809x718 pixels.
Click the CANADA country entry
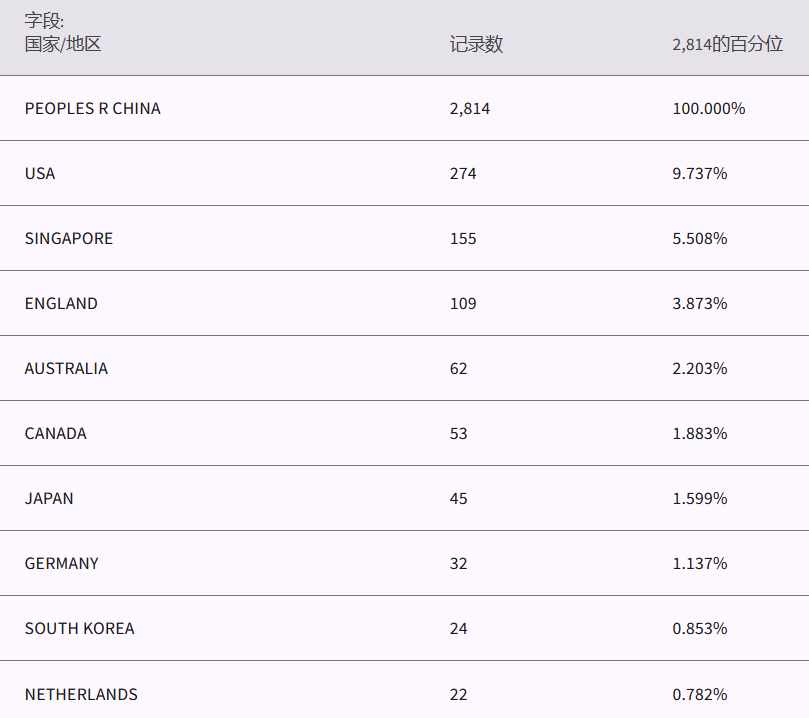(56, 433)
